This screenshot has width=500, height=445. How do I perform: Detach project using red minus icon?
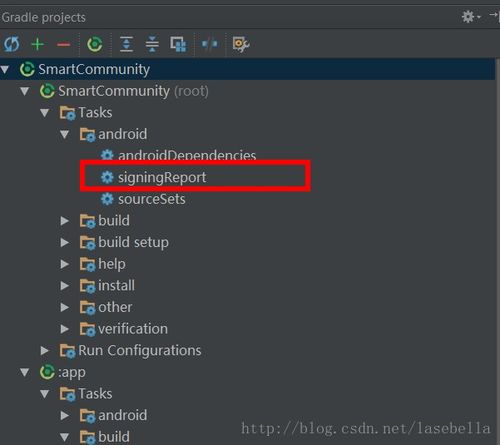63,44
